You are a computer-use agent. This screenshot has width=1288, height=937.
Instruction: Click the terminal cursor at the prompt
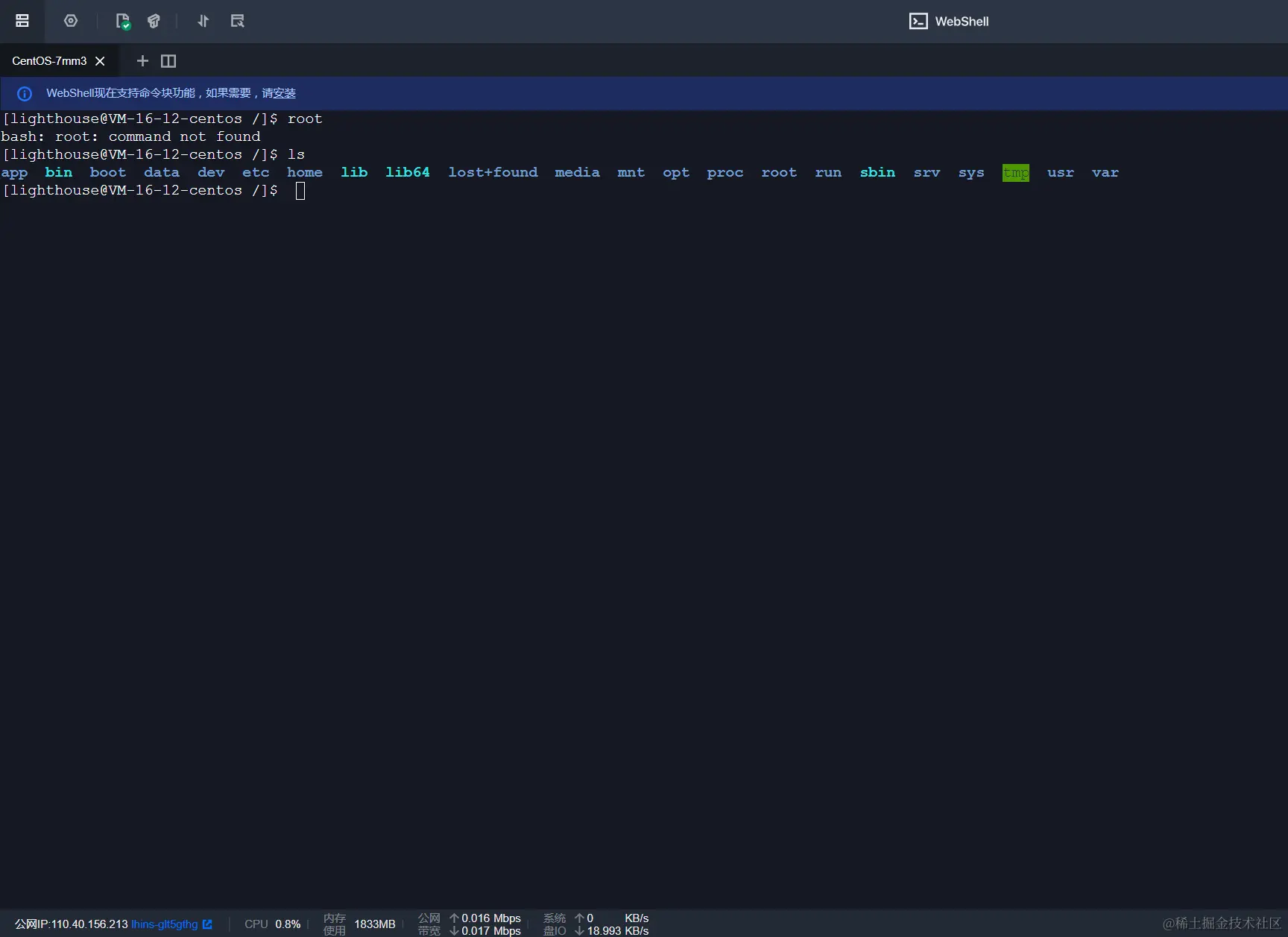point(300,191)
